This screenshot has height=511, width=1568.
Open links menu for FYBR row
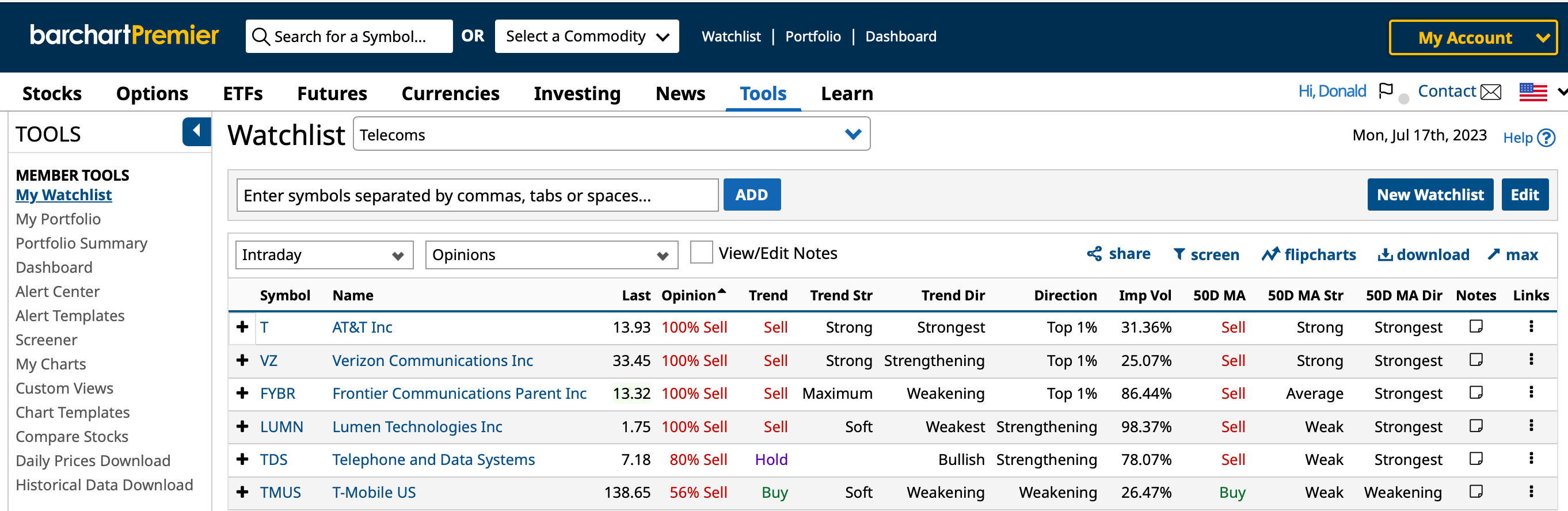[1531, 392]
